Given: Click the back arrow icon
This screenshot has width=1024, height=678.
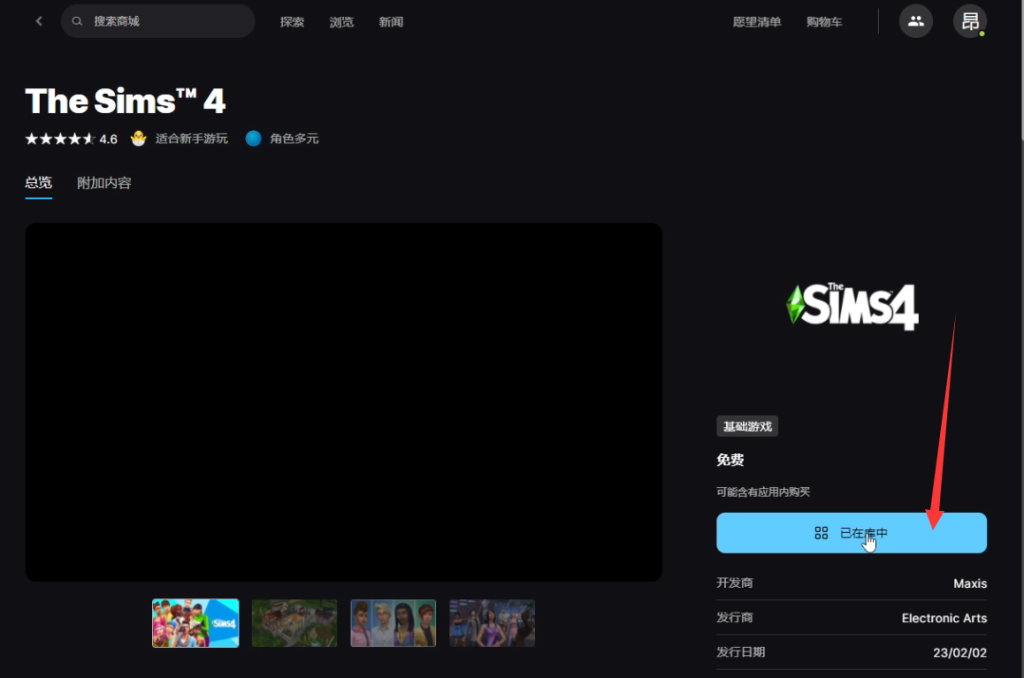Looking at the screenshot, I should point(39,21).
